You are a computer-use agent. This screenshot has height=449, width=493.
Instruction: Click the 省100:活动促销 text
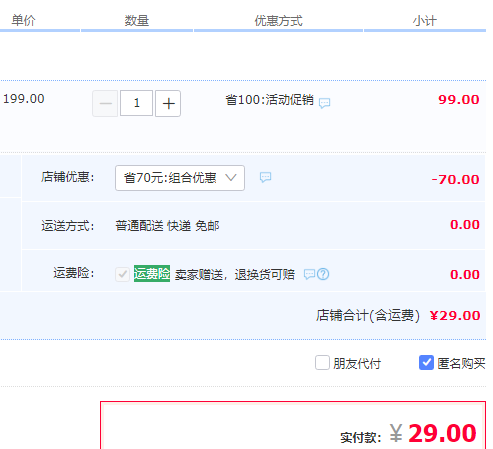(270, 100)
